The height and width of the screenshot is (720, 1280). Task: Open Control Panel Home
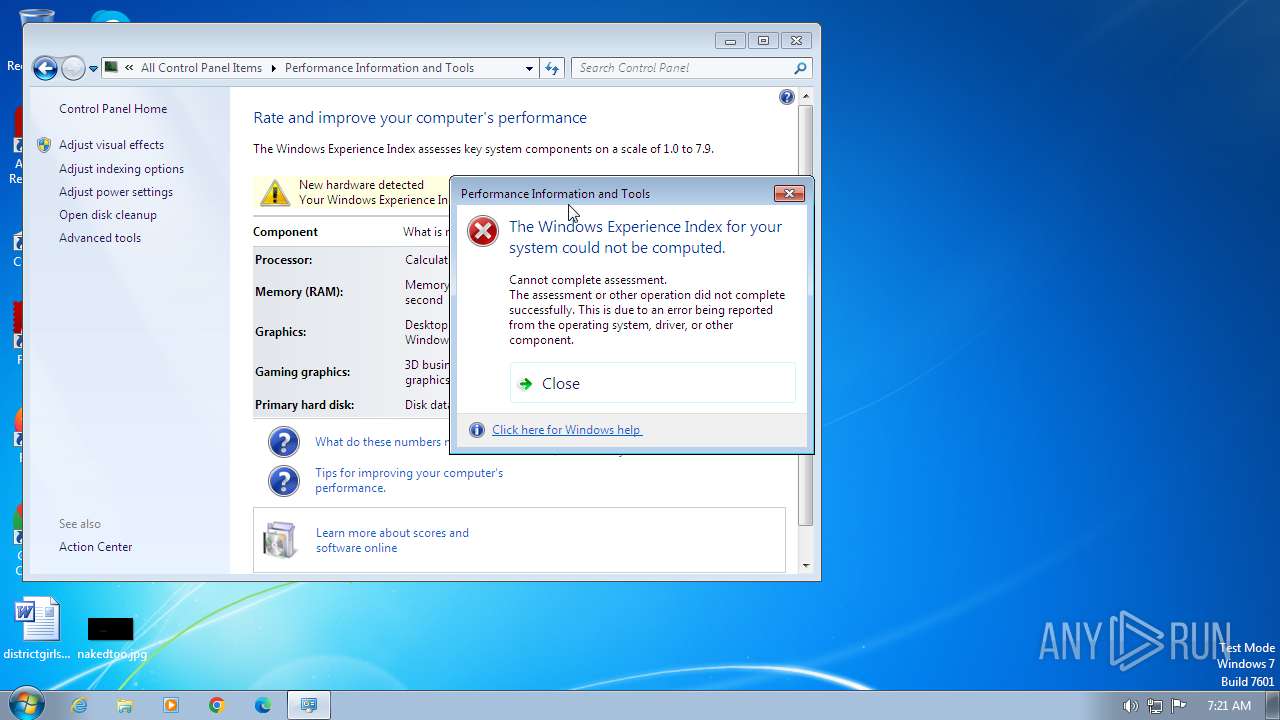(x=113, y=109)
